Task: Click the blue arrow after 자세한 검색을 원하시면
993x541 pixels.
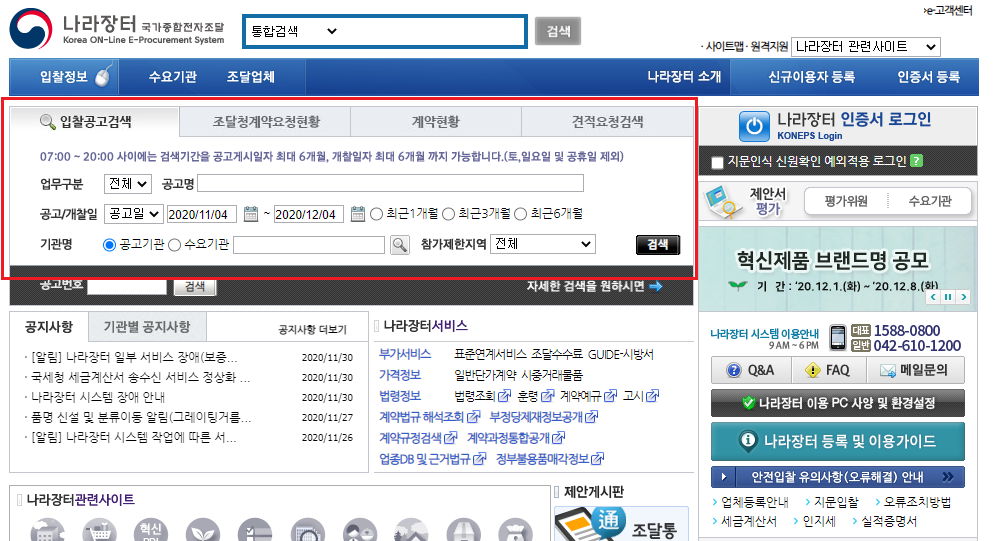Action: [656, 286]
